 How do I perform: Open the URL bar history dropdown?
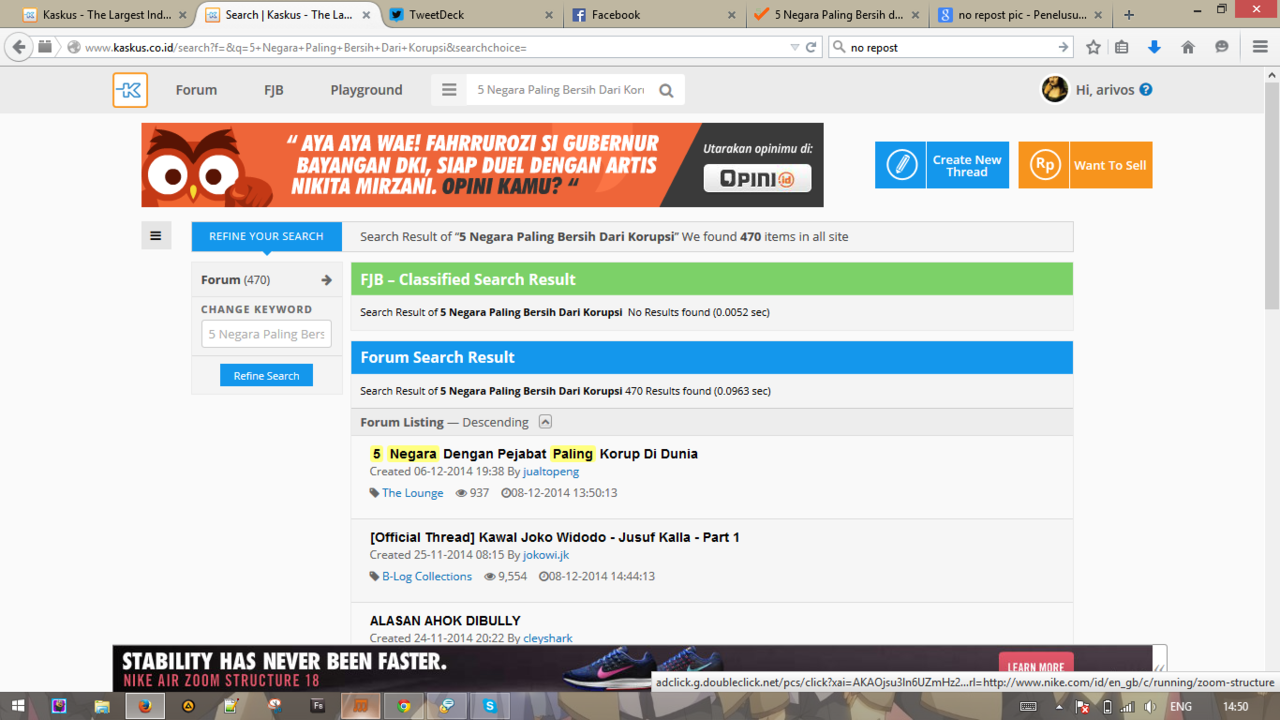[x=794, y=47]
